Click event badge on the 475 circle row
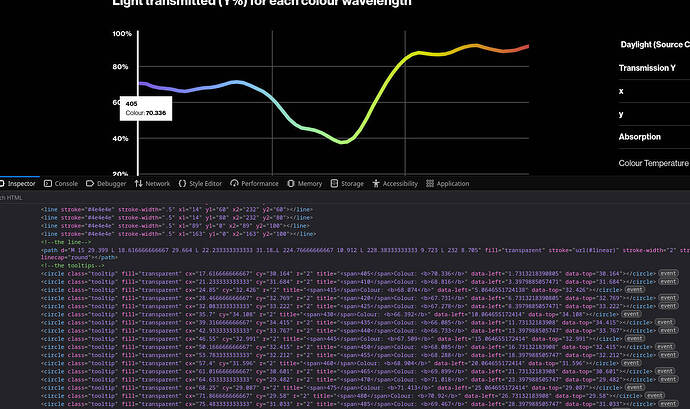This screenshot has width=690, height=409. click(x=635, y=387)
